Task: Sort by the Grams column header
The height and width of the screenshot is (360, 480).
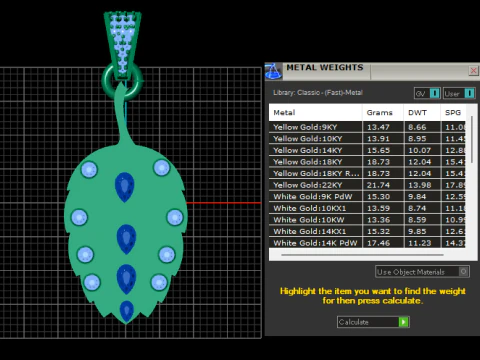Action: coord(383,113)
